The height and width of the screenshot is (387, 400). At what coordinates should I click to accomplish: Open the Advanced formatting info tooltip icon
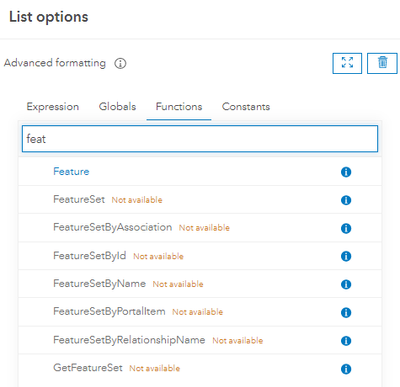coord(120,63)
